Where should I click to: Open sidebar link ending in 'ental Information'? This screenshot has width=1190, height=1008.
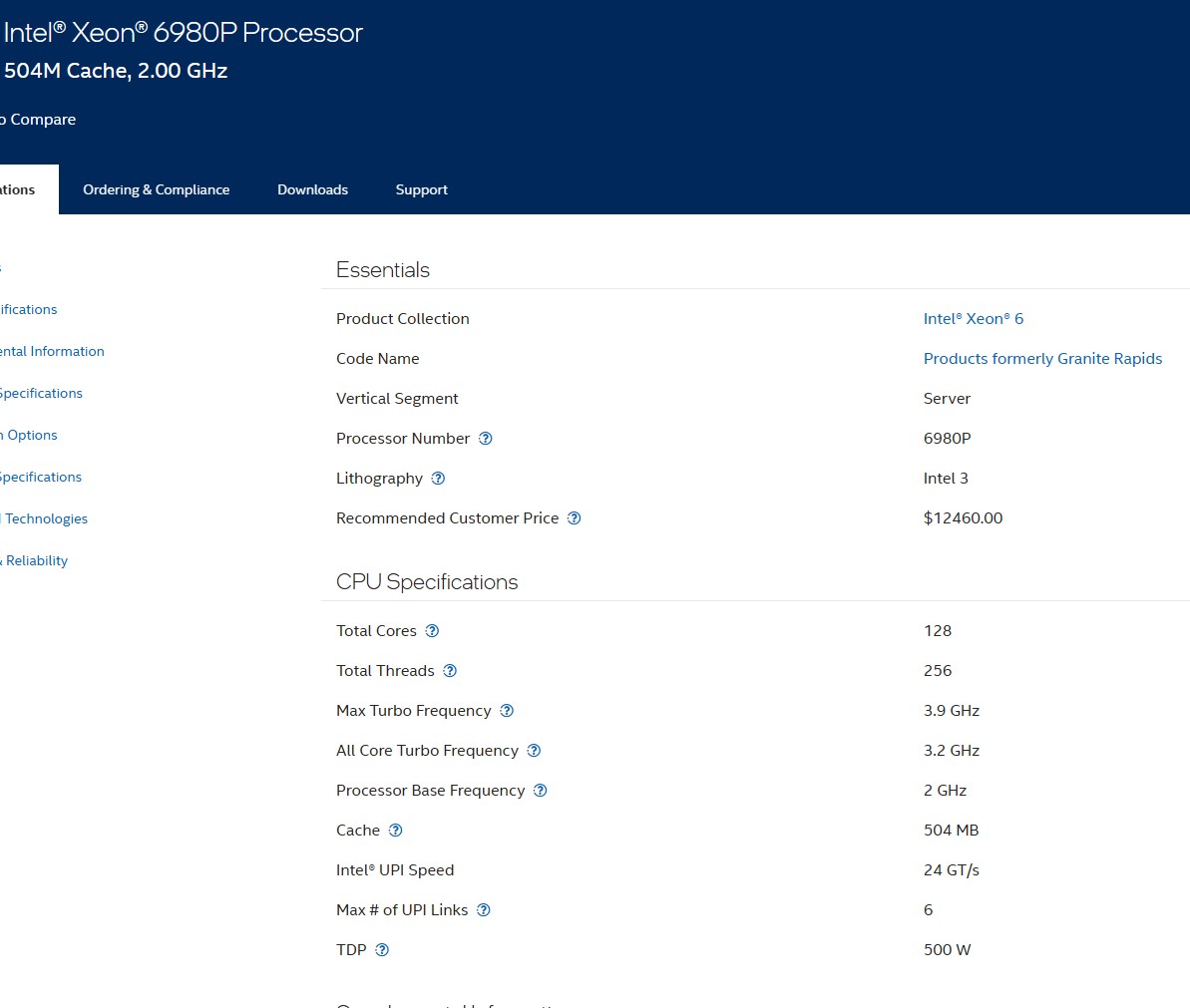click(x=52, y=351)
